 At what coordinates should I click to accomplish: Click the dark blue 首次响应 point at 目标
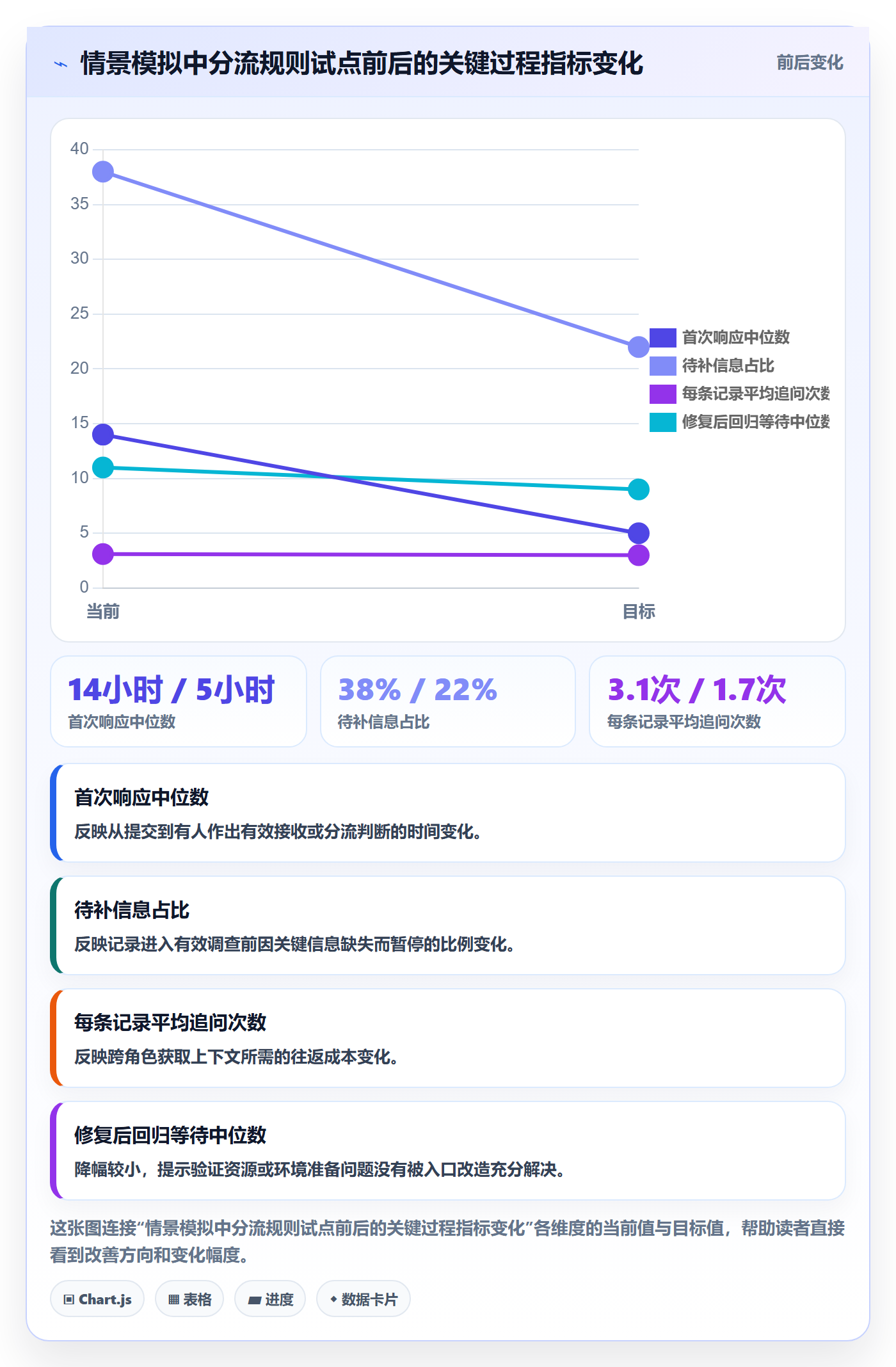tap(638, 533)
